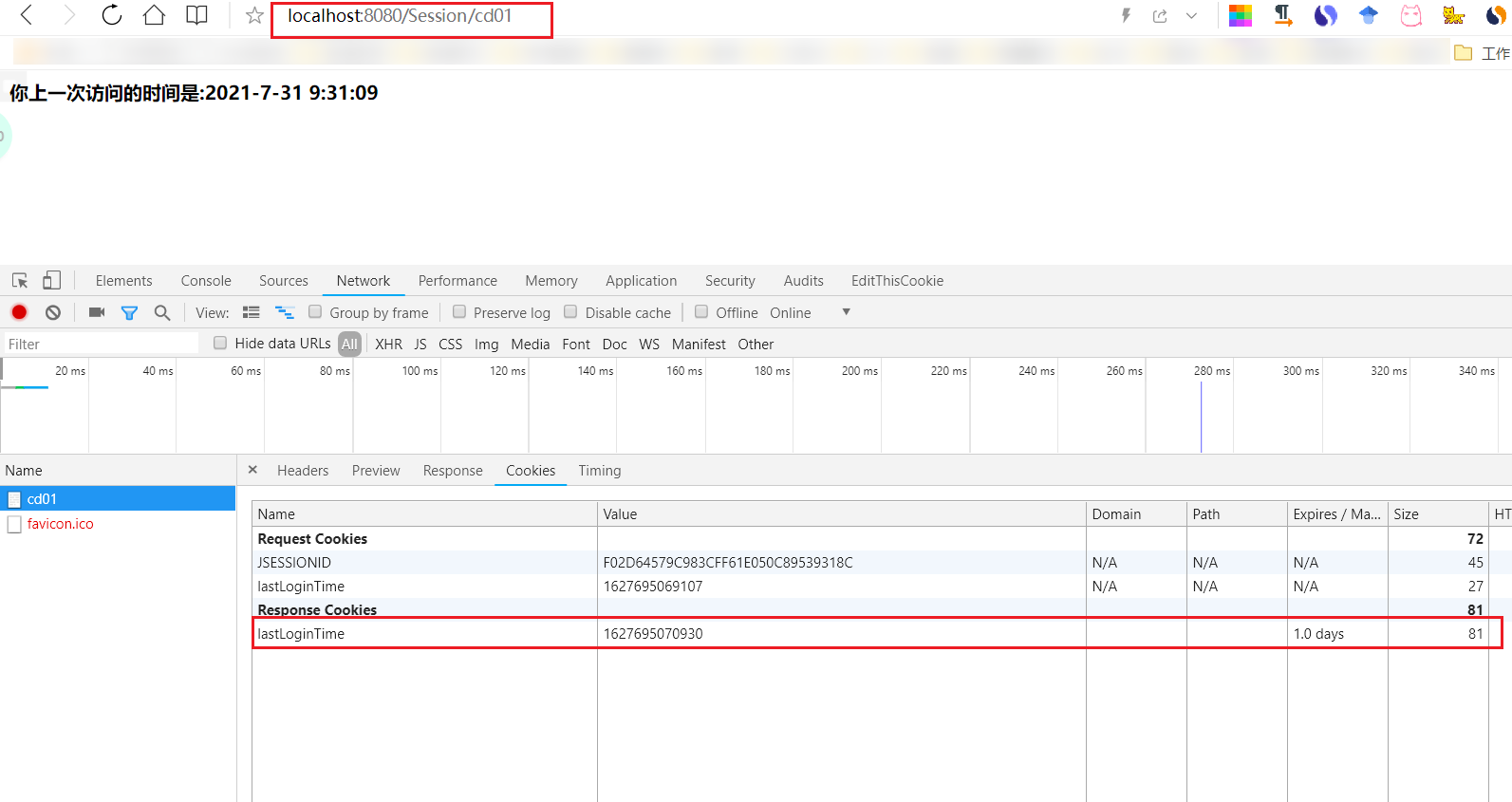
Task: Select the favicon.ico request
Action: [60, 524]
